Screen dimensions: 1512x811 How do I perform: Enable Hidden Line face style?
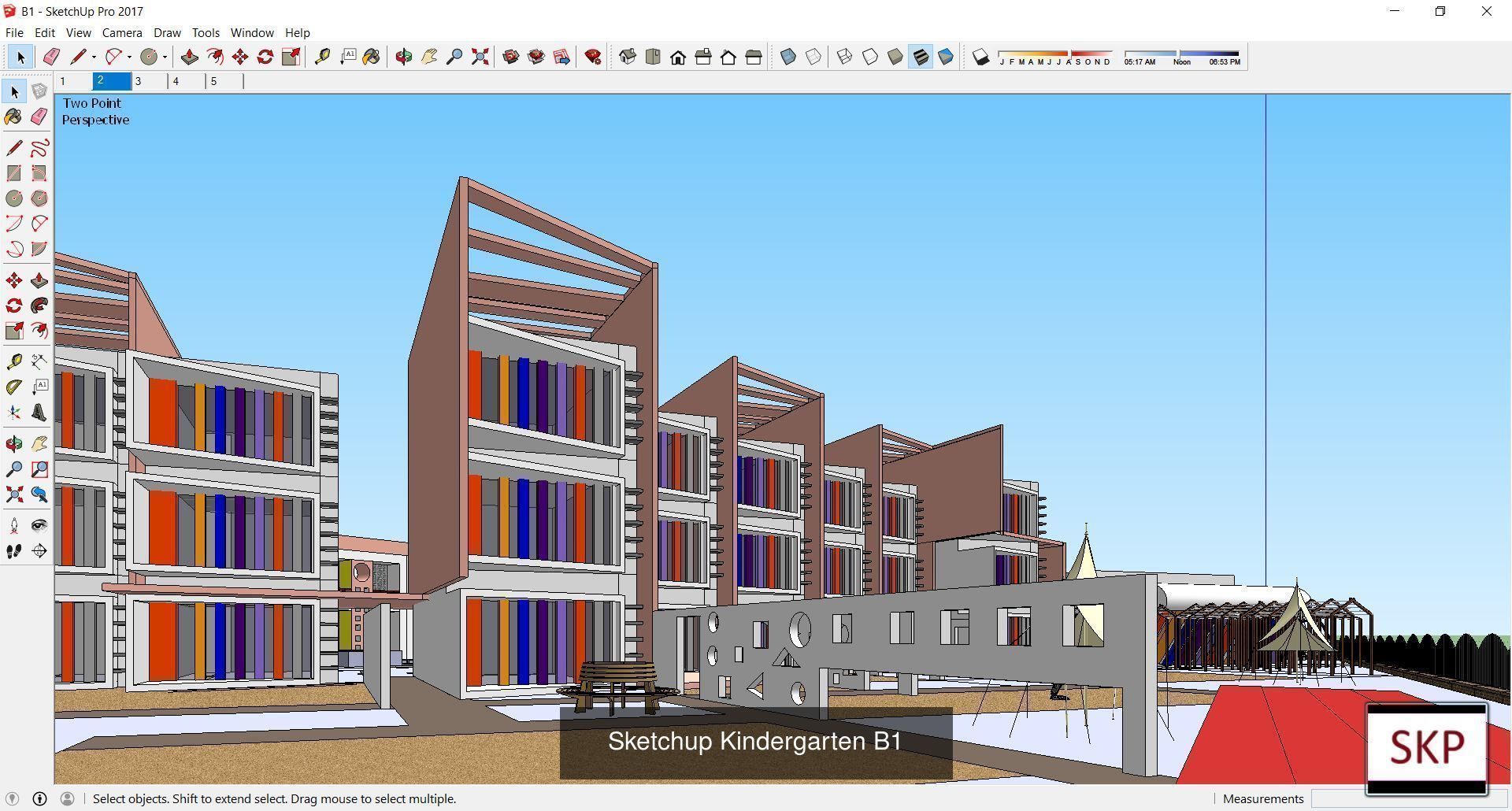click(869, 57)
